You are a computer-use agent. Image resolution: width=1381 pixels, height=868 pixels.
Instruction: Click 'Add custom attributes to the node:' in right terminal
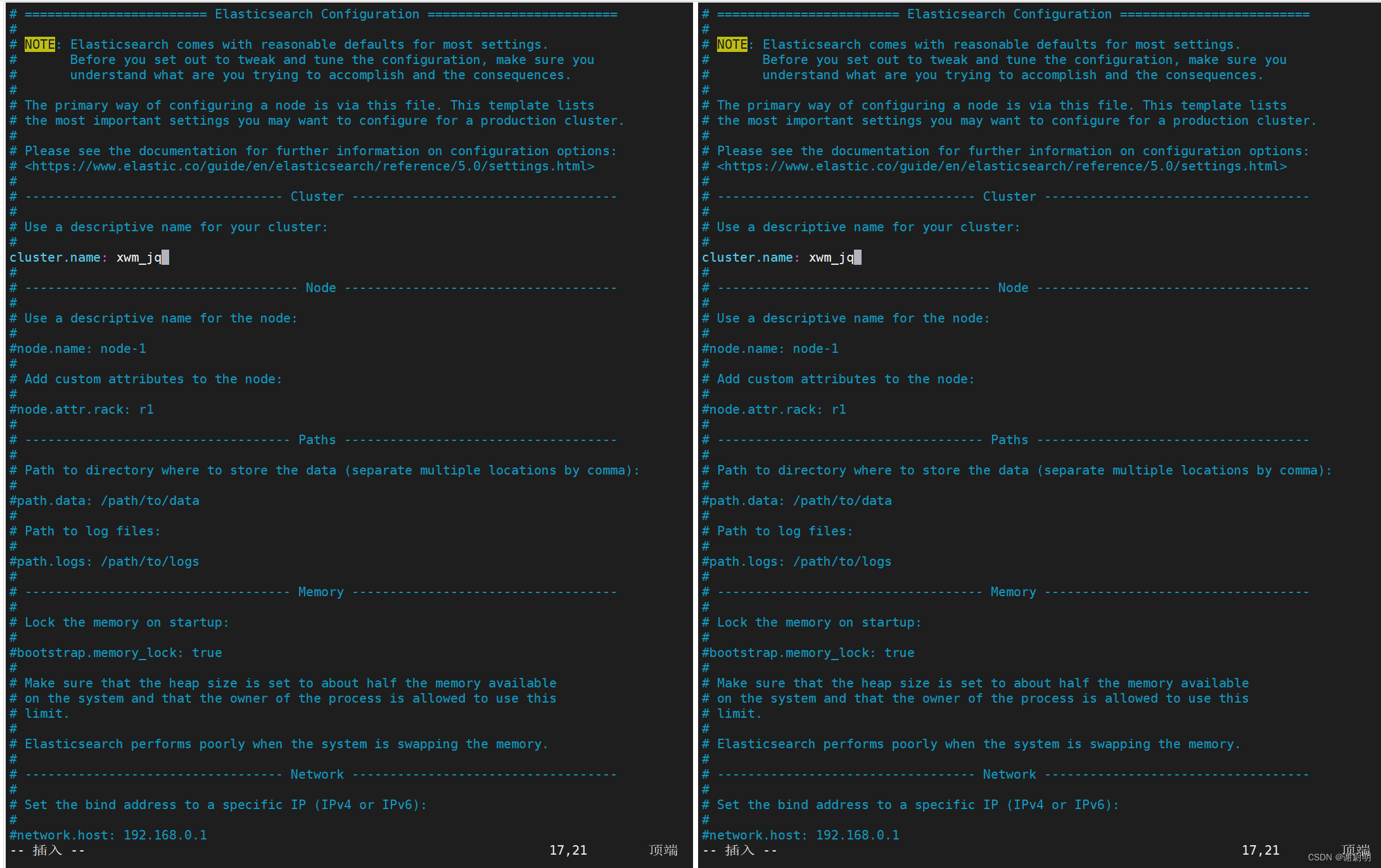846,379
